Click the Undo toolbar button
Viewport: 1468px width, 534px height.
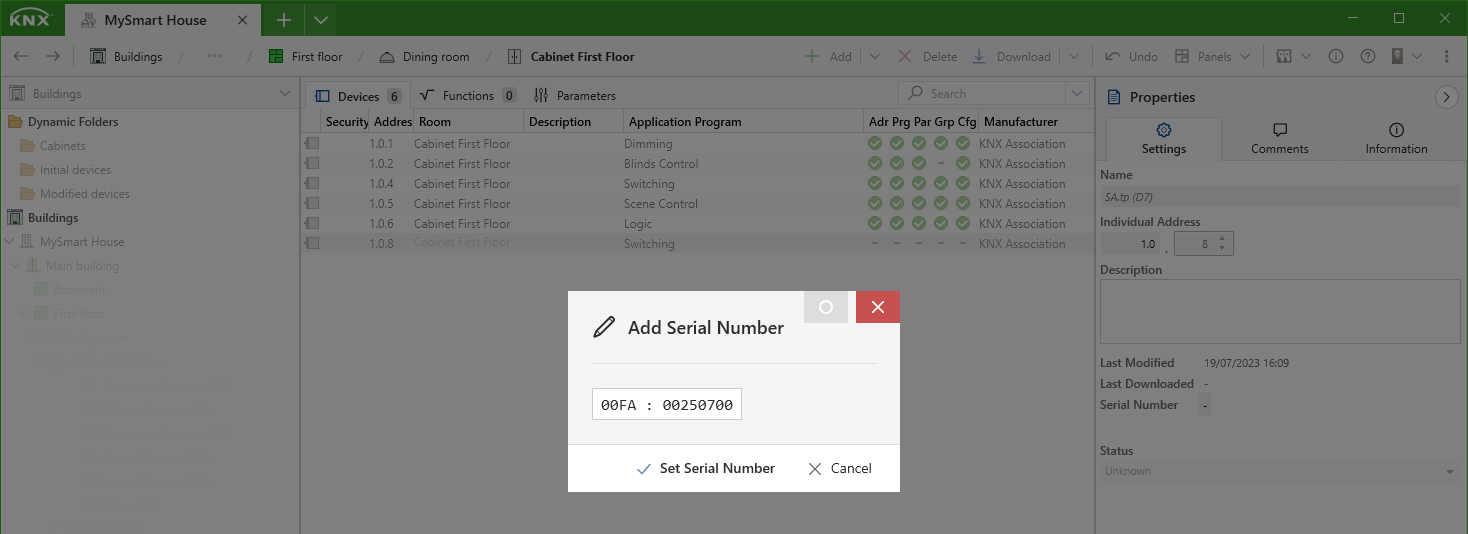coord(1131,57)
